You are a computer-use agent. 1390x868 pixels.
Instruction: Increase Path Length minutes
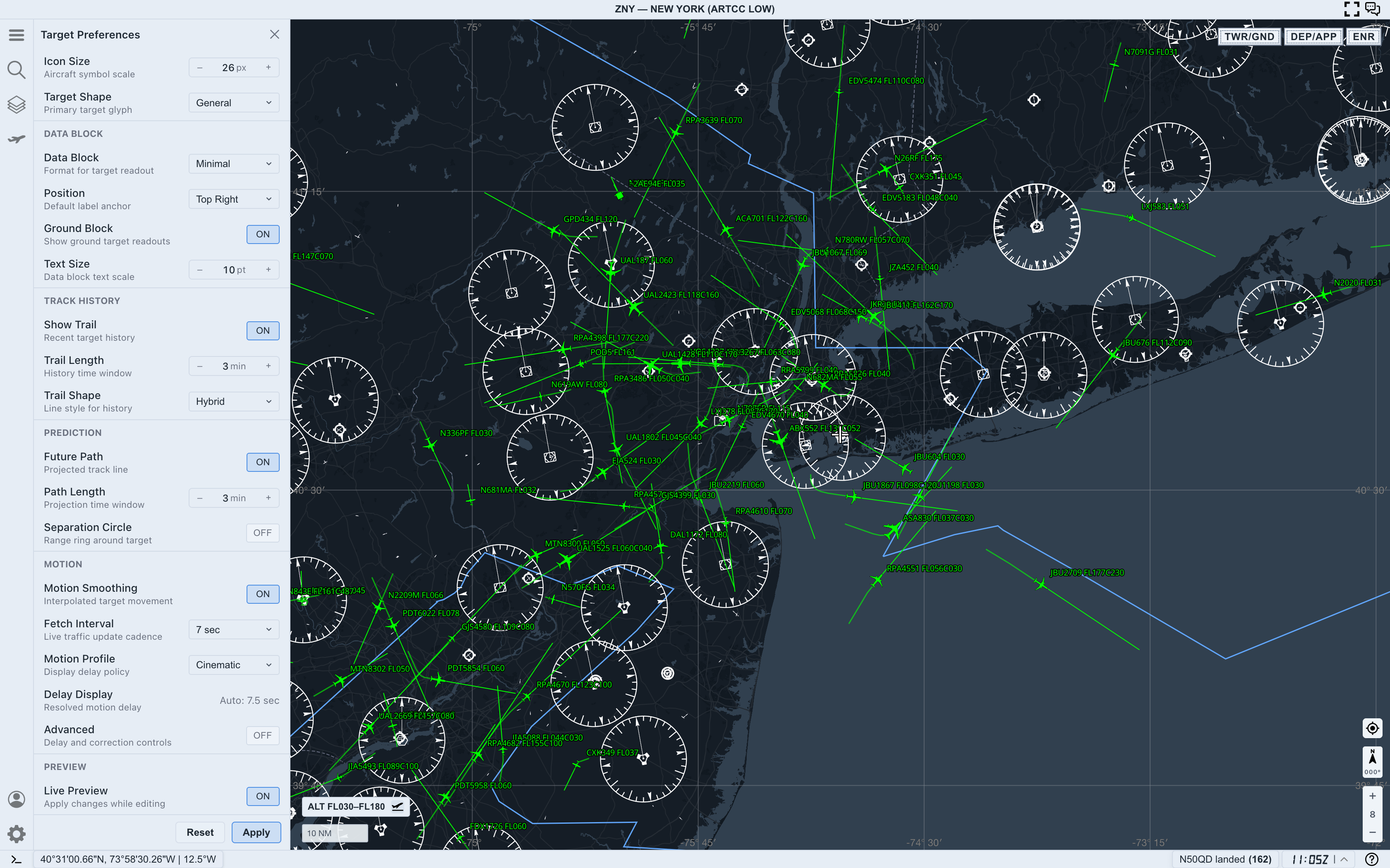pos(268,498)
